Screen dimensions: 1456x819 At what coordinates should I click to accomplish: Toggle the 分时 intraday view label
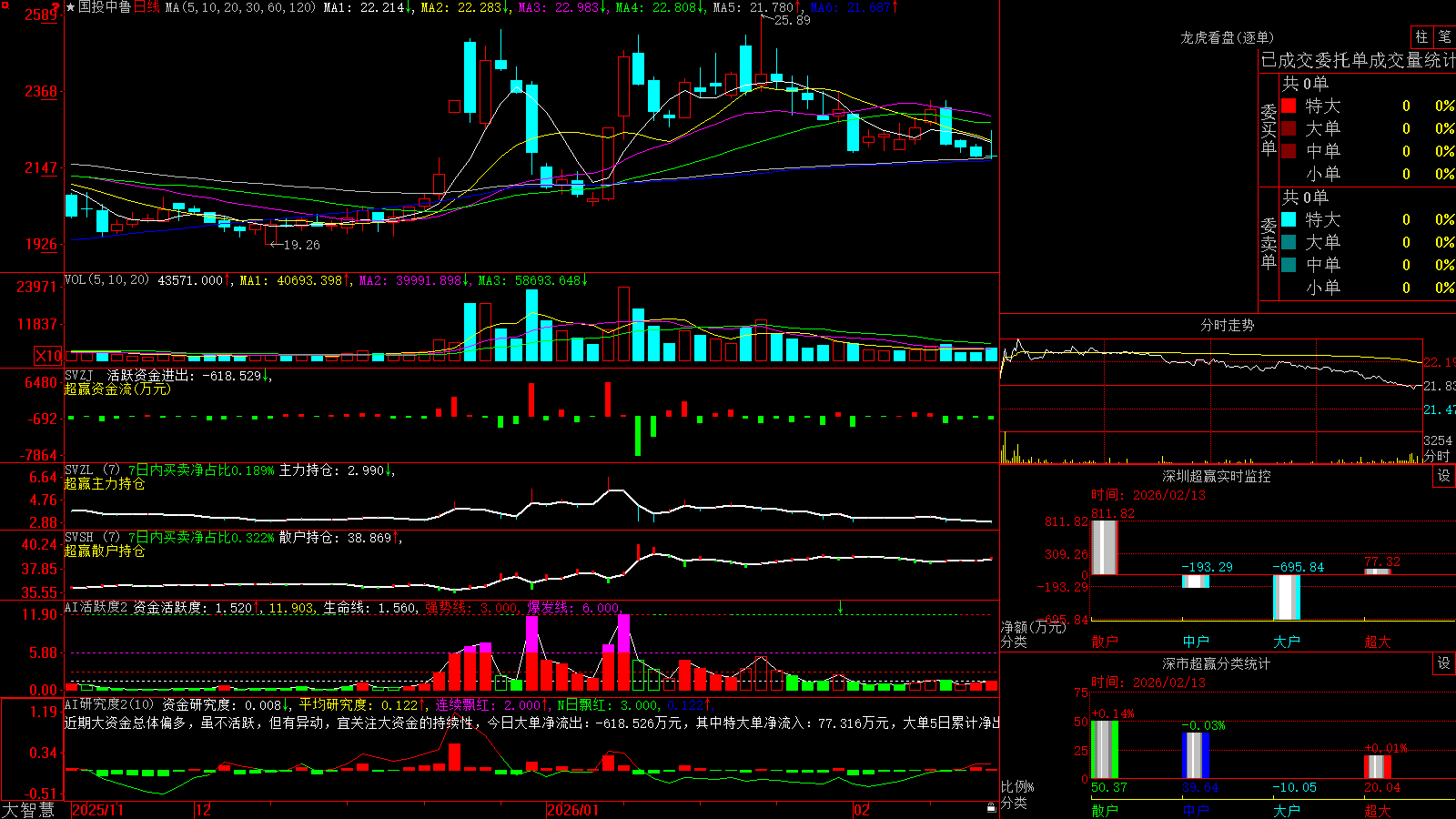coord(1437,456)
